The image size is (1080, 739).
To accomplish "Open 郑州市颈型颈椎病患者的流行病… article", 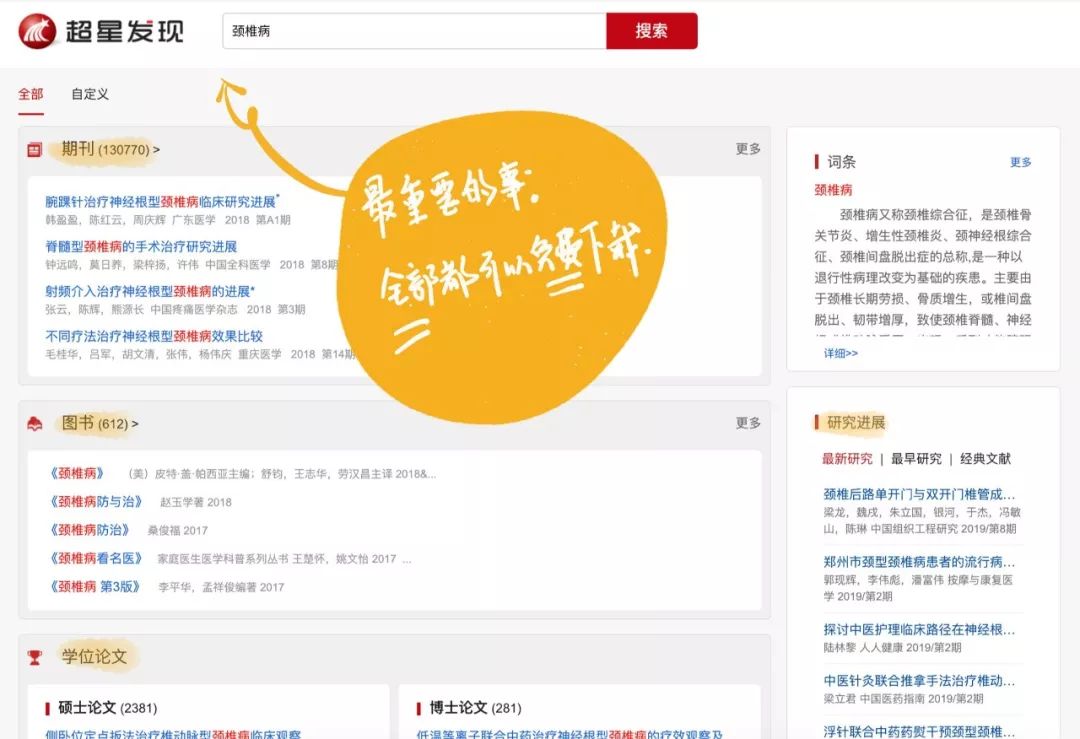I will coord(920,561).
